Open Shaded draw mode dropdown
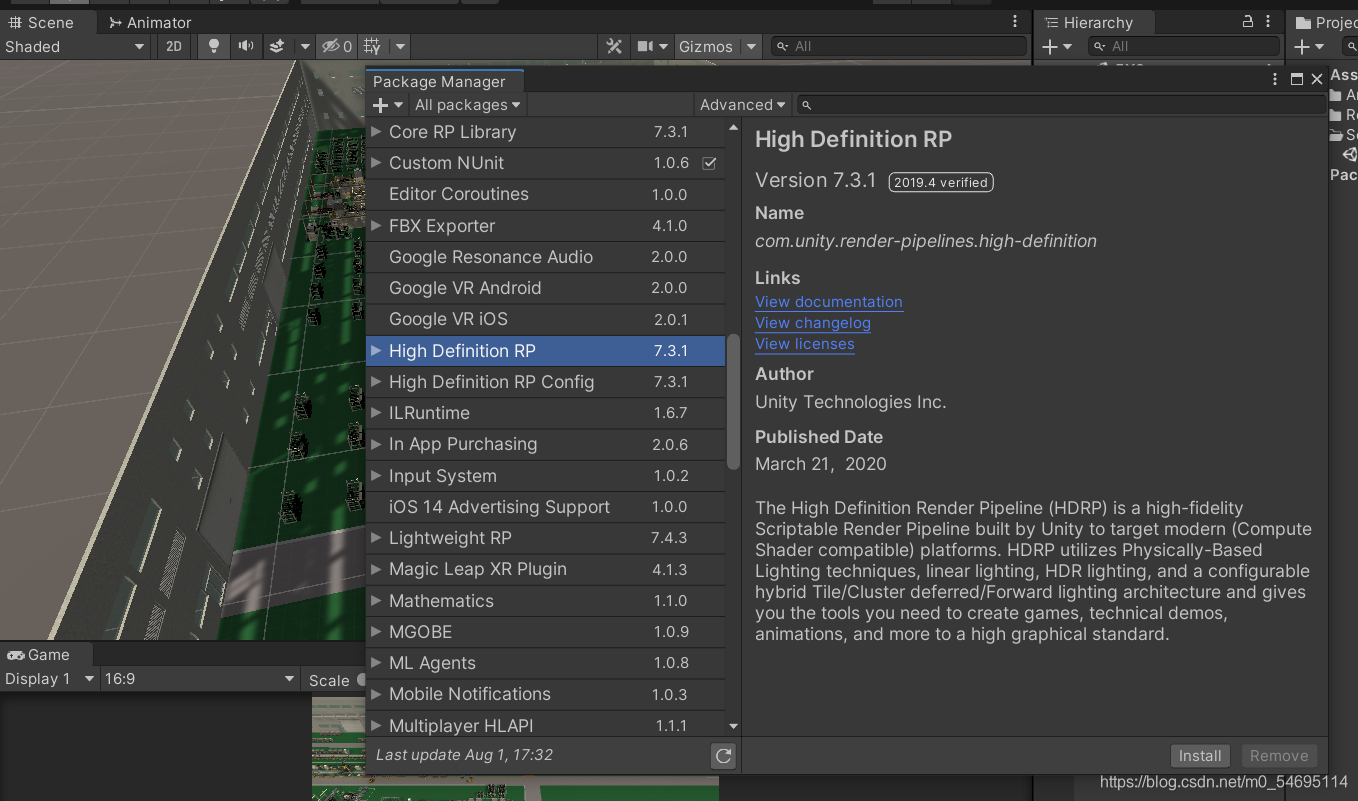1358x801 pixels. click(75, 46)
